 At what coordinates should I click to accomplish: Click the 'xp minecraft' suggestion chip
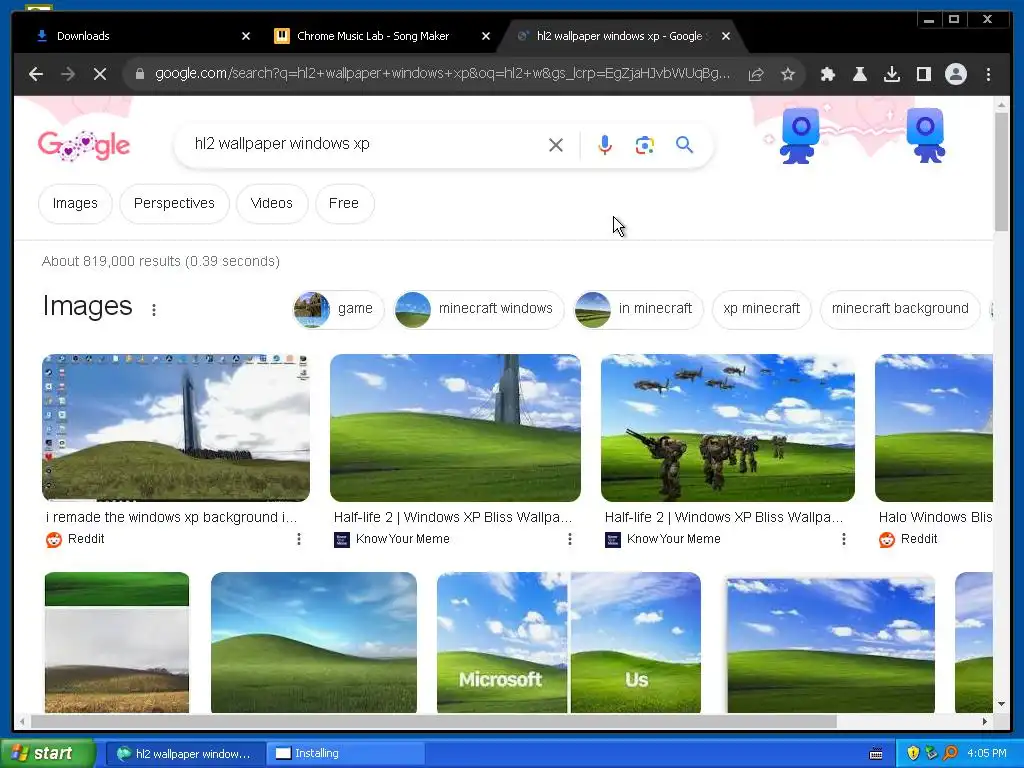pyautogui.click(x=761, y=309)
